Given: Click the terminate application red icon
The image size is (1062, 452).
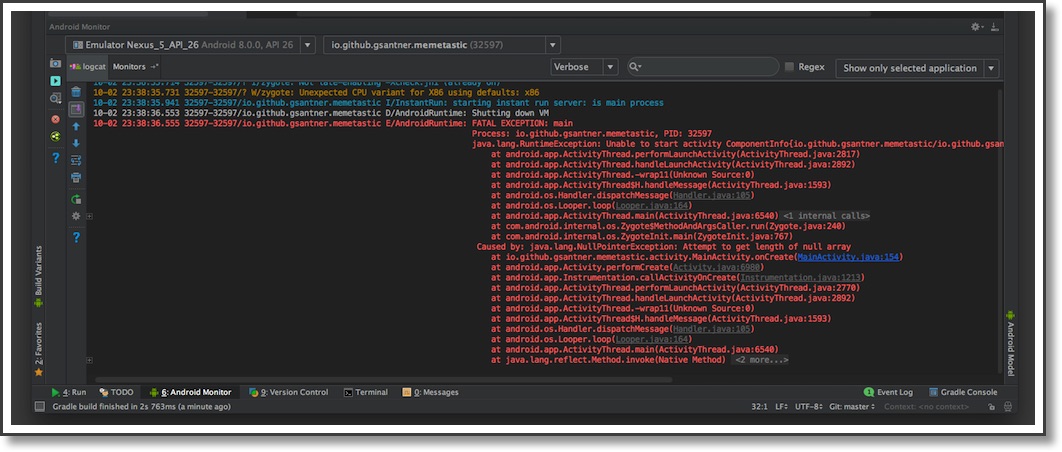Looking at the screenshot, I should click(56, 118).
